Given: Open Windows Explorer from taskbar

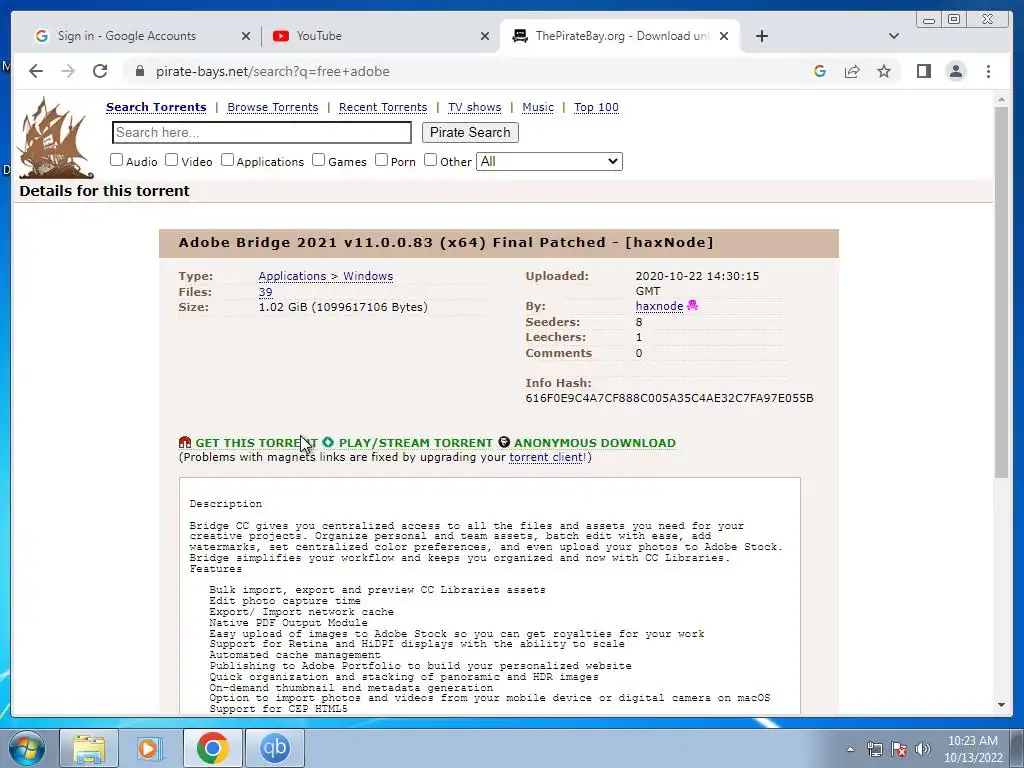Looking at the screenshot, I should point(89,748).
